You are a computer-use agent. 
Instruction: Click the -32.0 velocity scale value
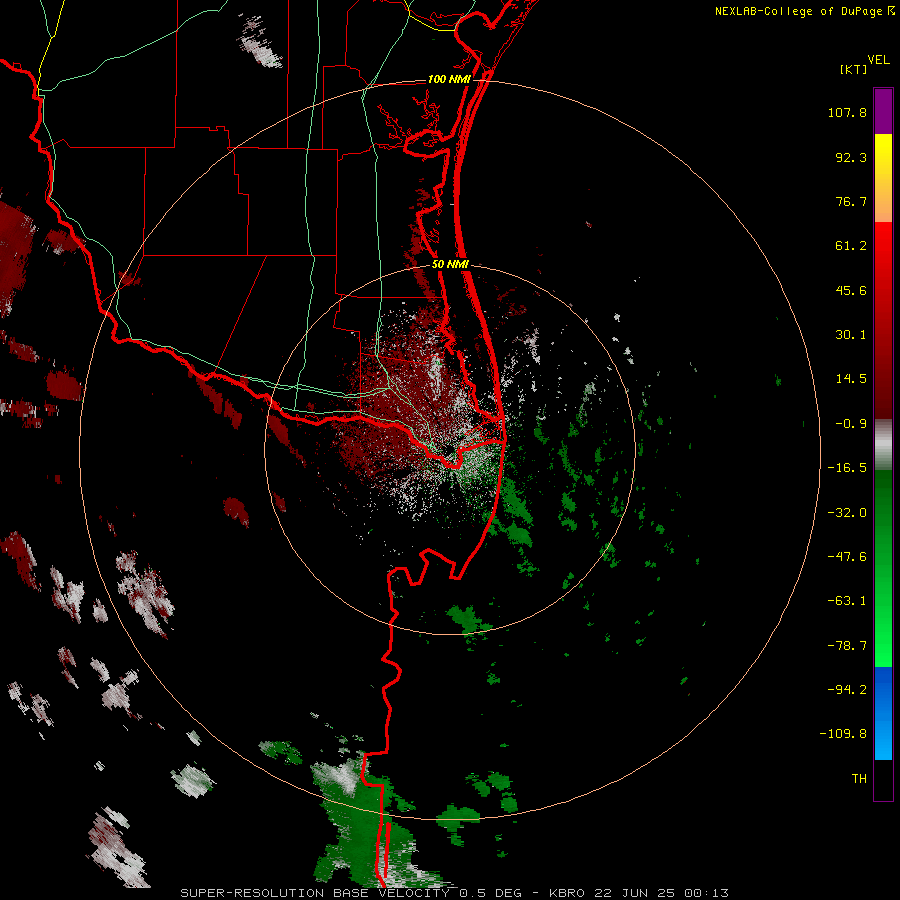pos(847,513)
